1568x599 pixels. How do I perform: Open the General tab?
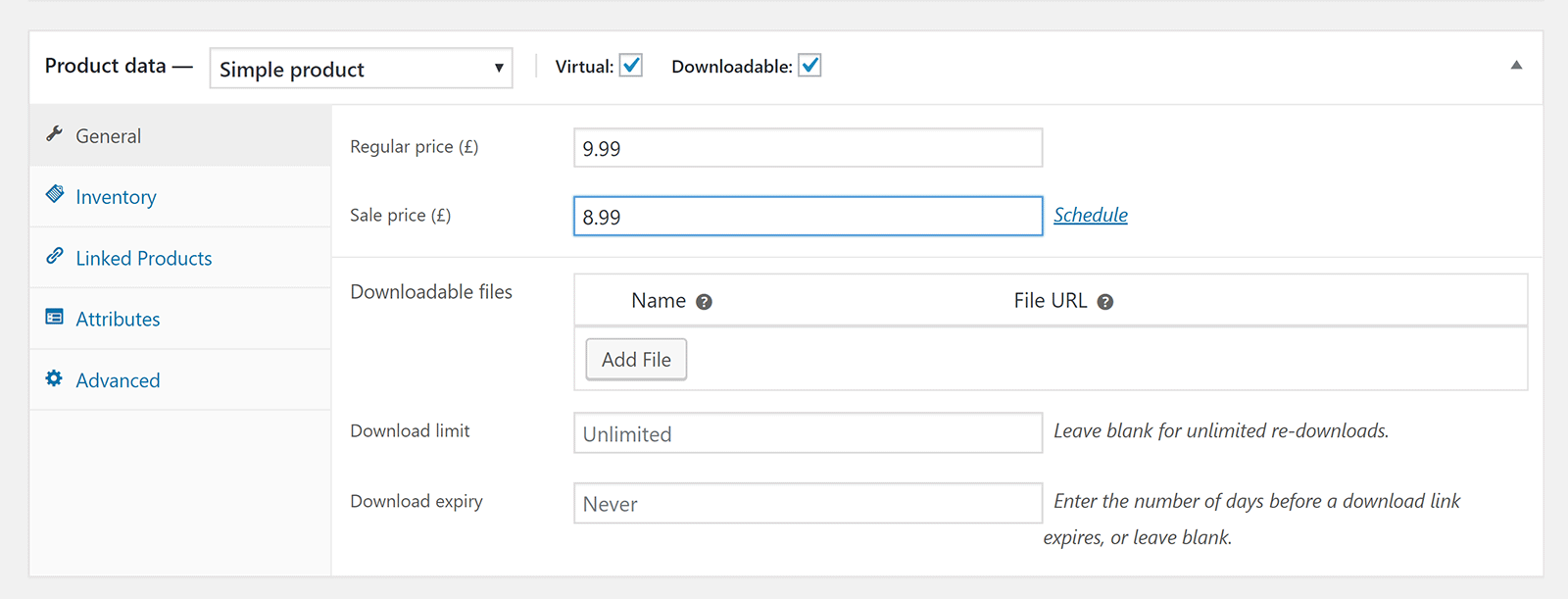coord(180,136)
